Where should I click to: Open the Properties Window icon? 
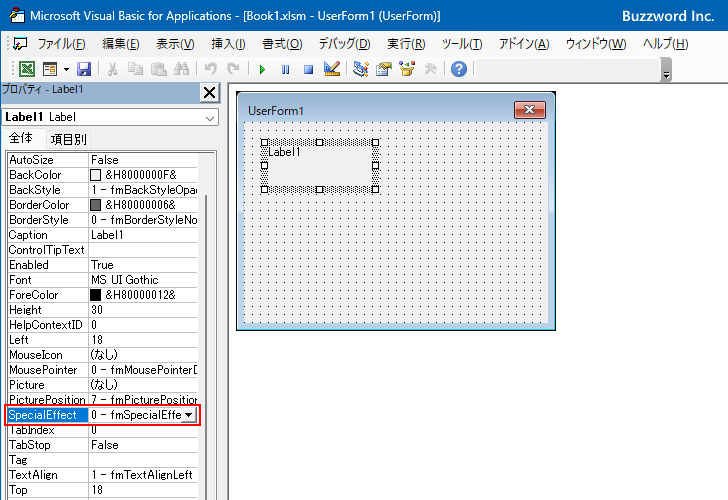384,69
